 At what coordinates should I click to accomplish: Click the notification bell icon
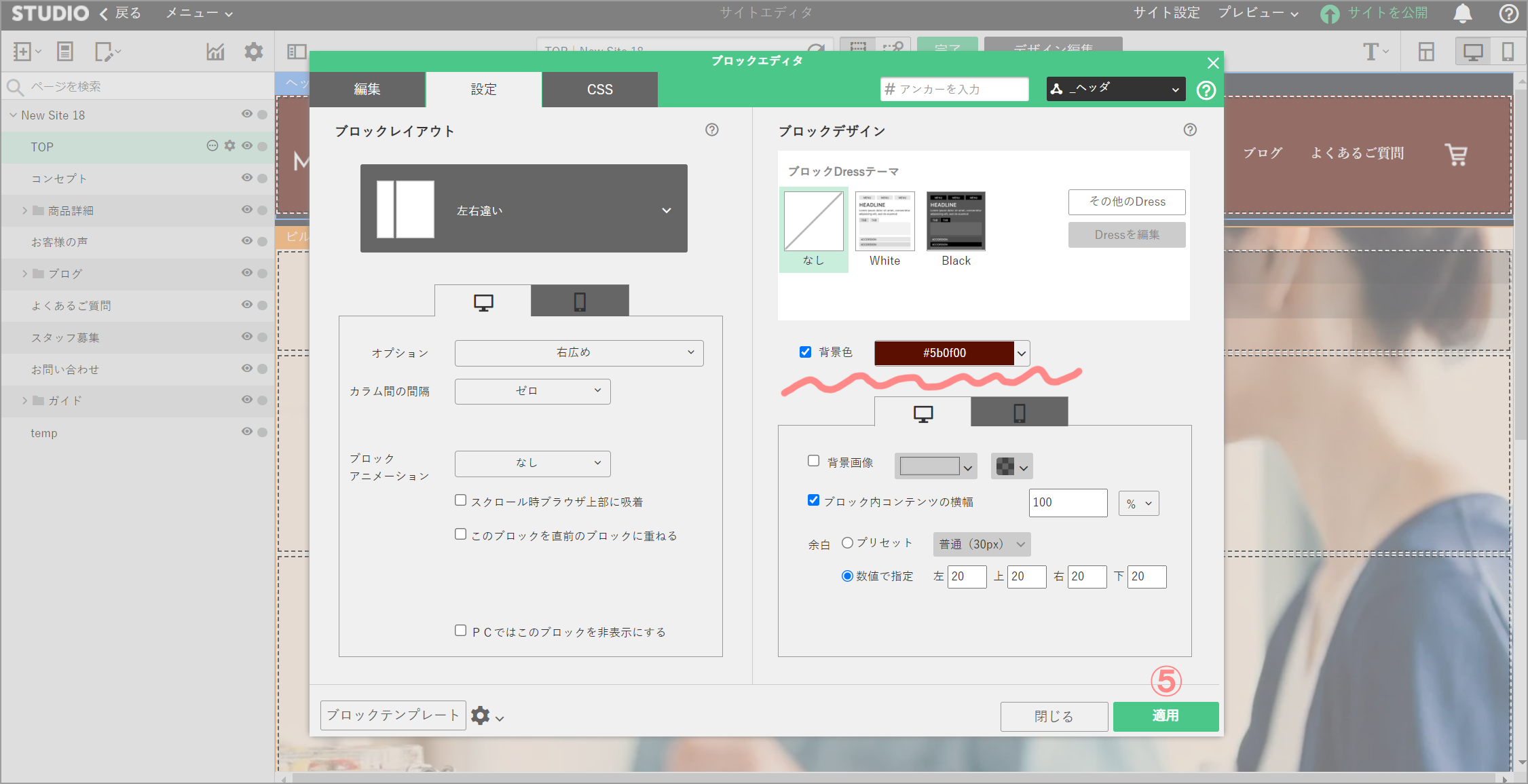[1462, 14]
